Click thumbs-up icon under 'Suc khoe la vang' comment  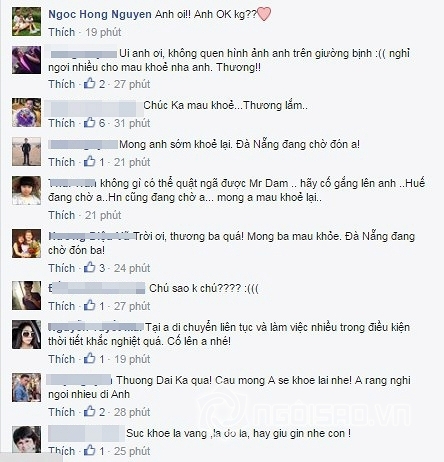coord(90,450)
